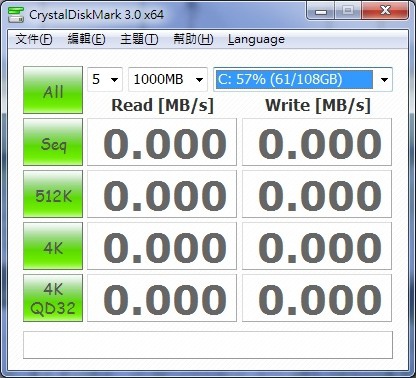Click the CrystalDiskMark title bar app icon
The height and width of the screenshot is (378, 416).
pos(16,15)
